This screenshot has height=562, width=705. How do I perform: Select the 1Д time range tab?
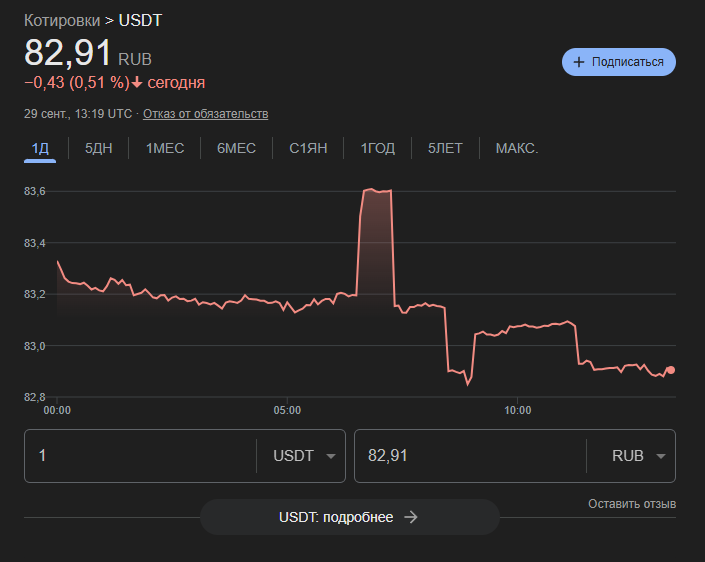tap(40, 148)
